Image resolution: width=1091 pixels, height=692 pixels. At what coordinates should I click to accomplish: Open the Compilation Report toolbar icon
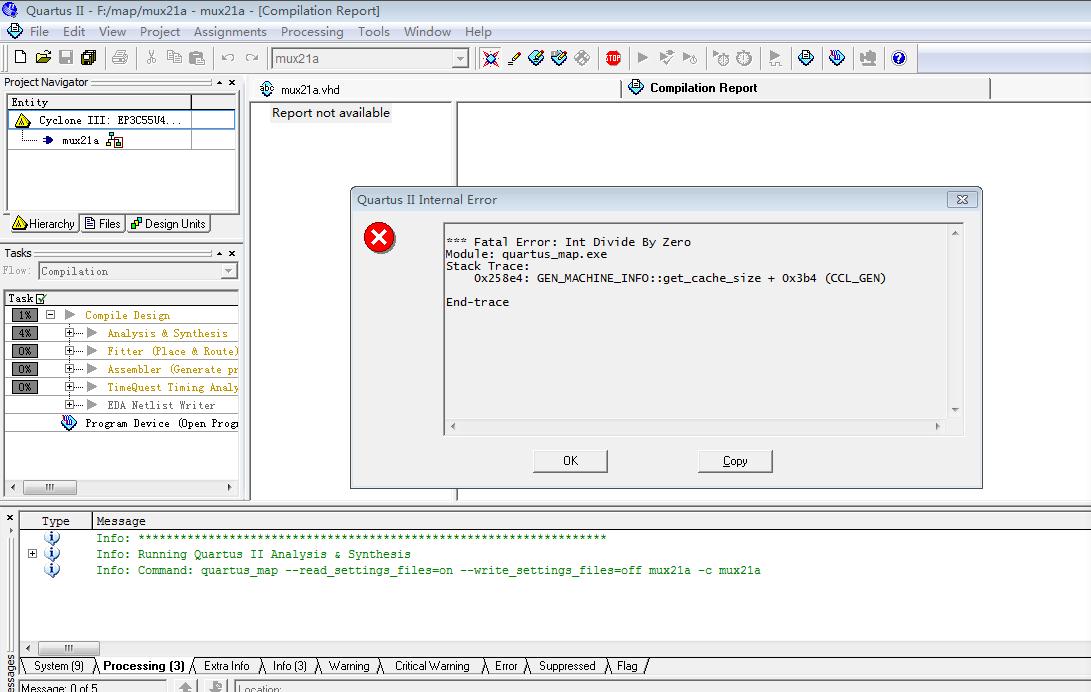click(806, 58)
